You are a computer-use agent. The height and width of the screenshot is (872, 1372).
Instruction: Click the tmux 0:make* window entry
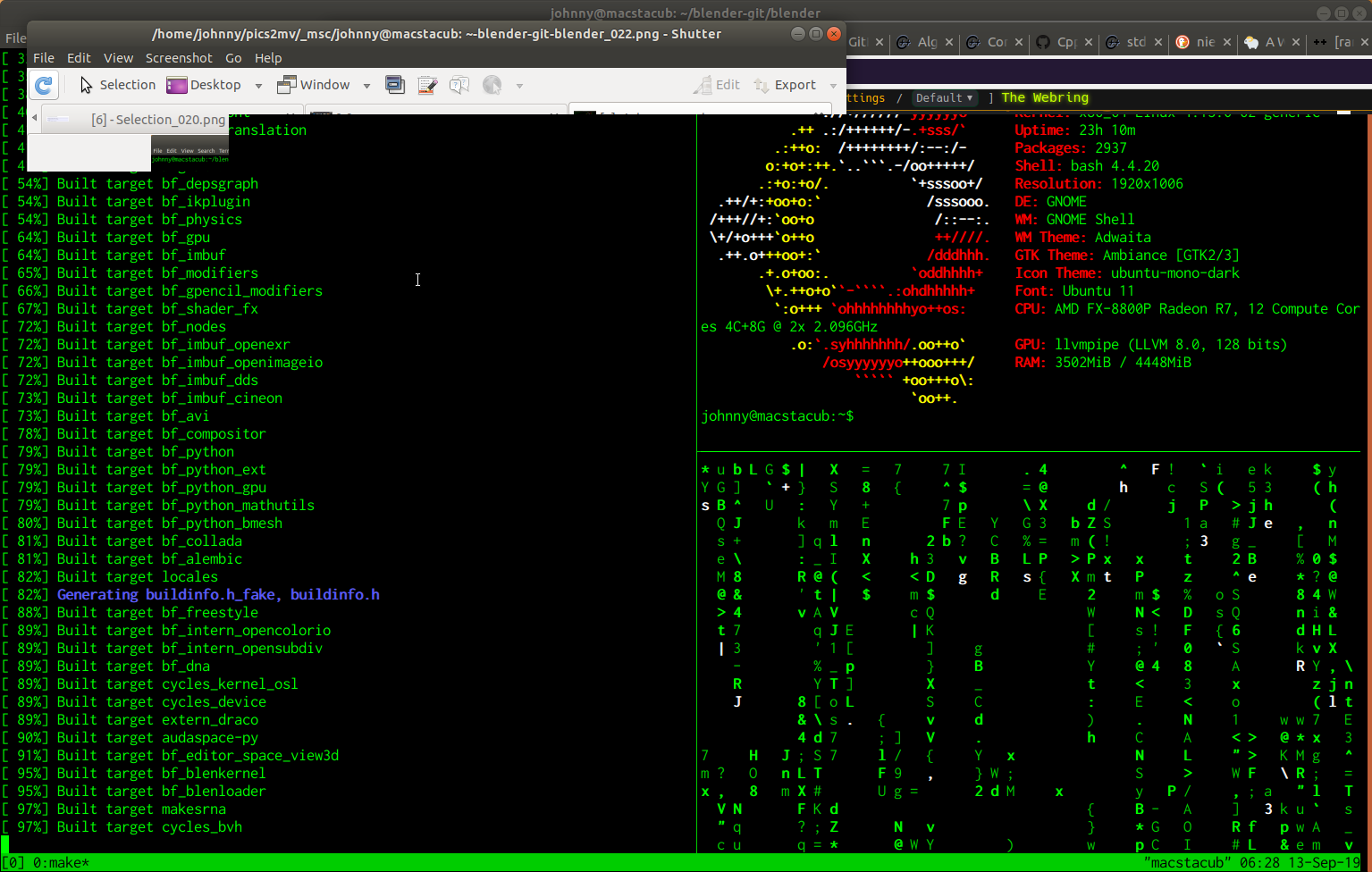point(61,863)
